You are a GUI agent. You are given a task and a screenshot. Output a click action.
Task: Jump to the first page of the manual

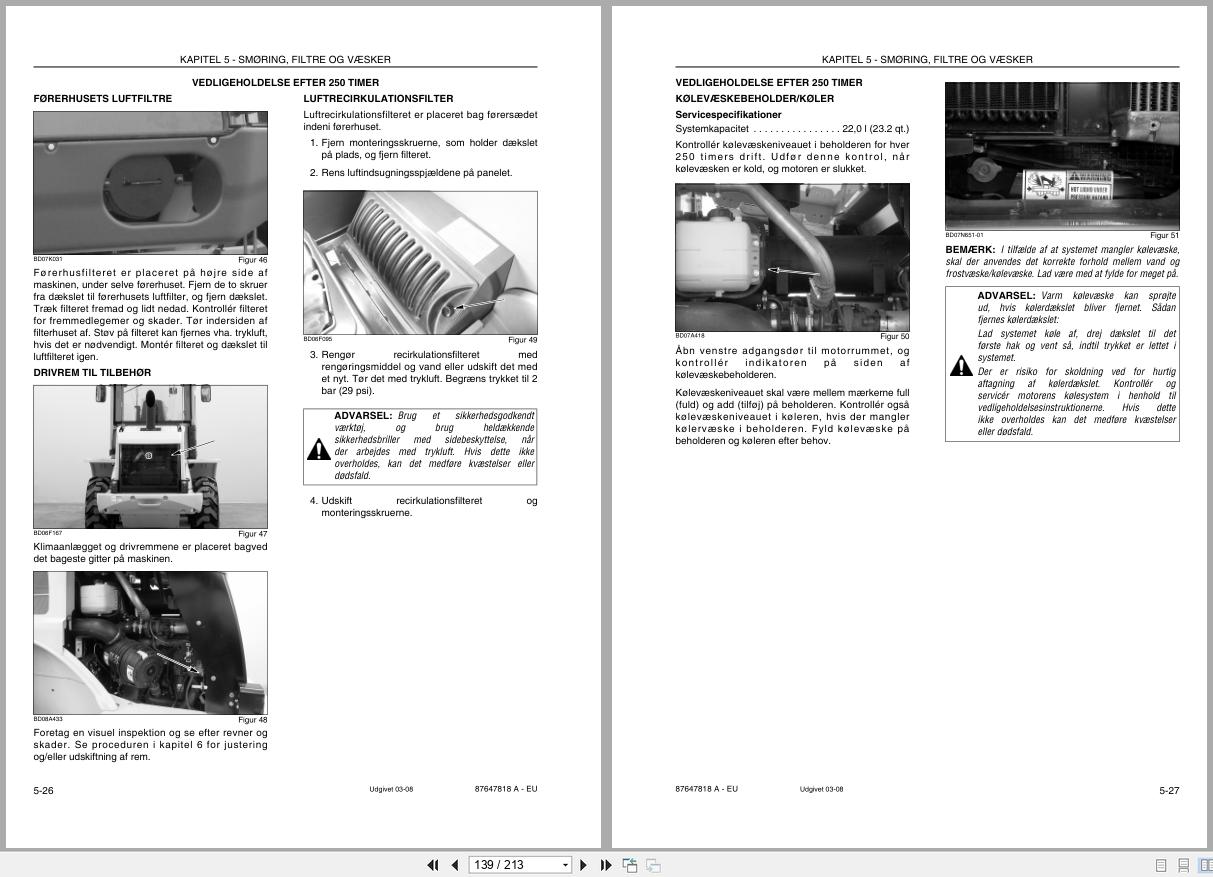(x=433, y=864)
